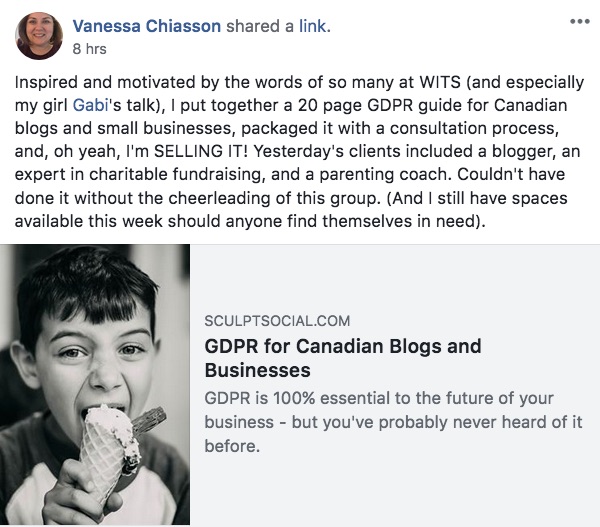Open the boy eating ice cream thumbnail
This screenshot has width=600, height=527.
[x=95, y=385]
